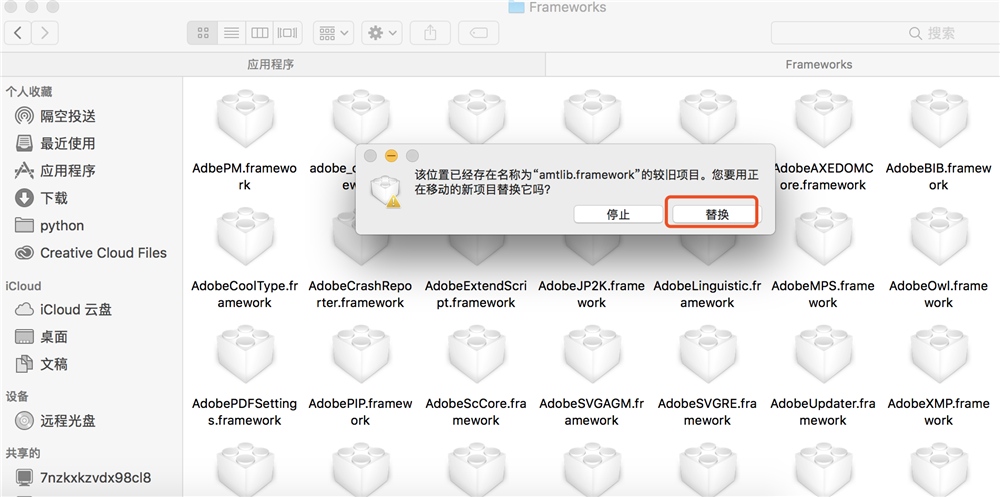This screenshot has width=1000, height=497.
Task: Click the AdobeJP2K.framework file name
Action: (591, 294)
